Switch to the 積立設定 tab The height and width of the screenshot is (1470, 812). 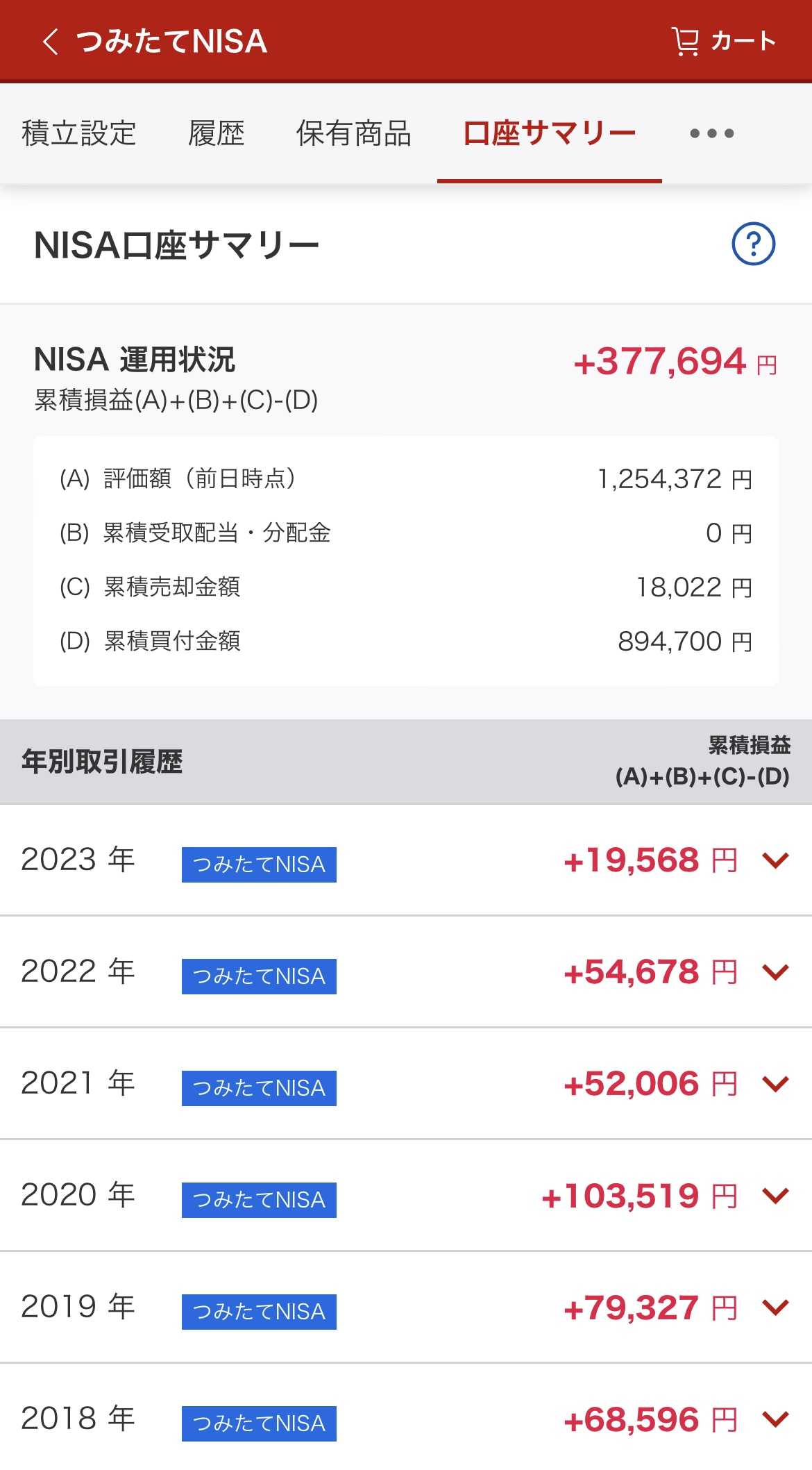point(78,133)
